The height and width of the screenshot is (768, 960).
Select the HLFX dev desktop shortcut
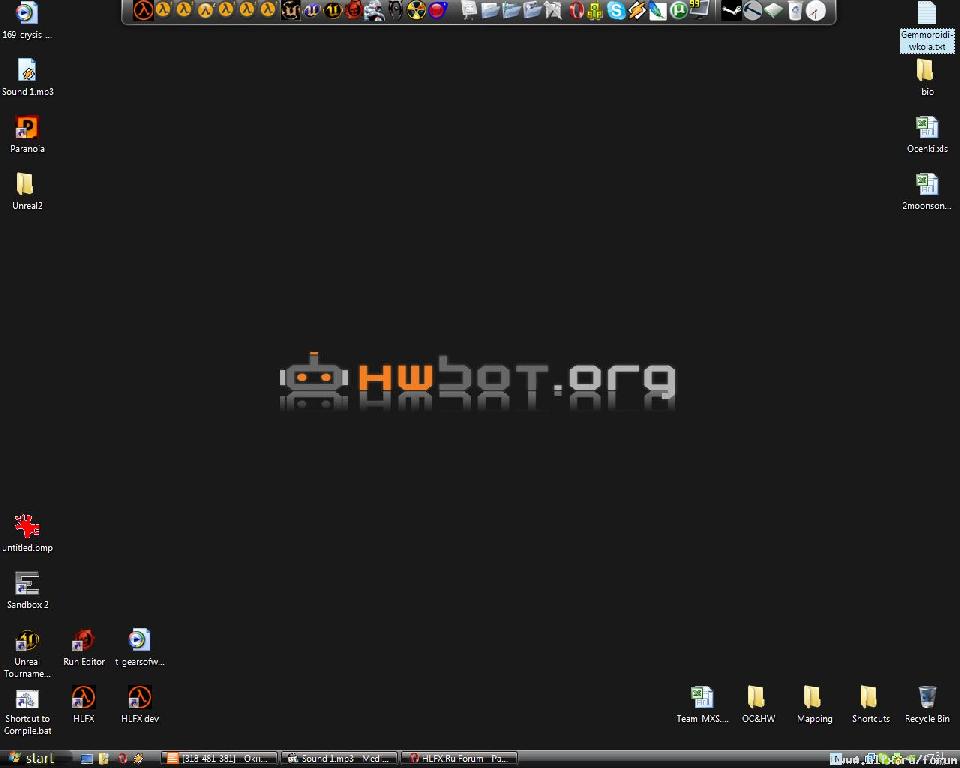click(140, 705)
